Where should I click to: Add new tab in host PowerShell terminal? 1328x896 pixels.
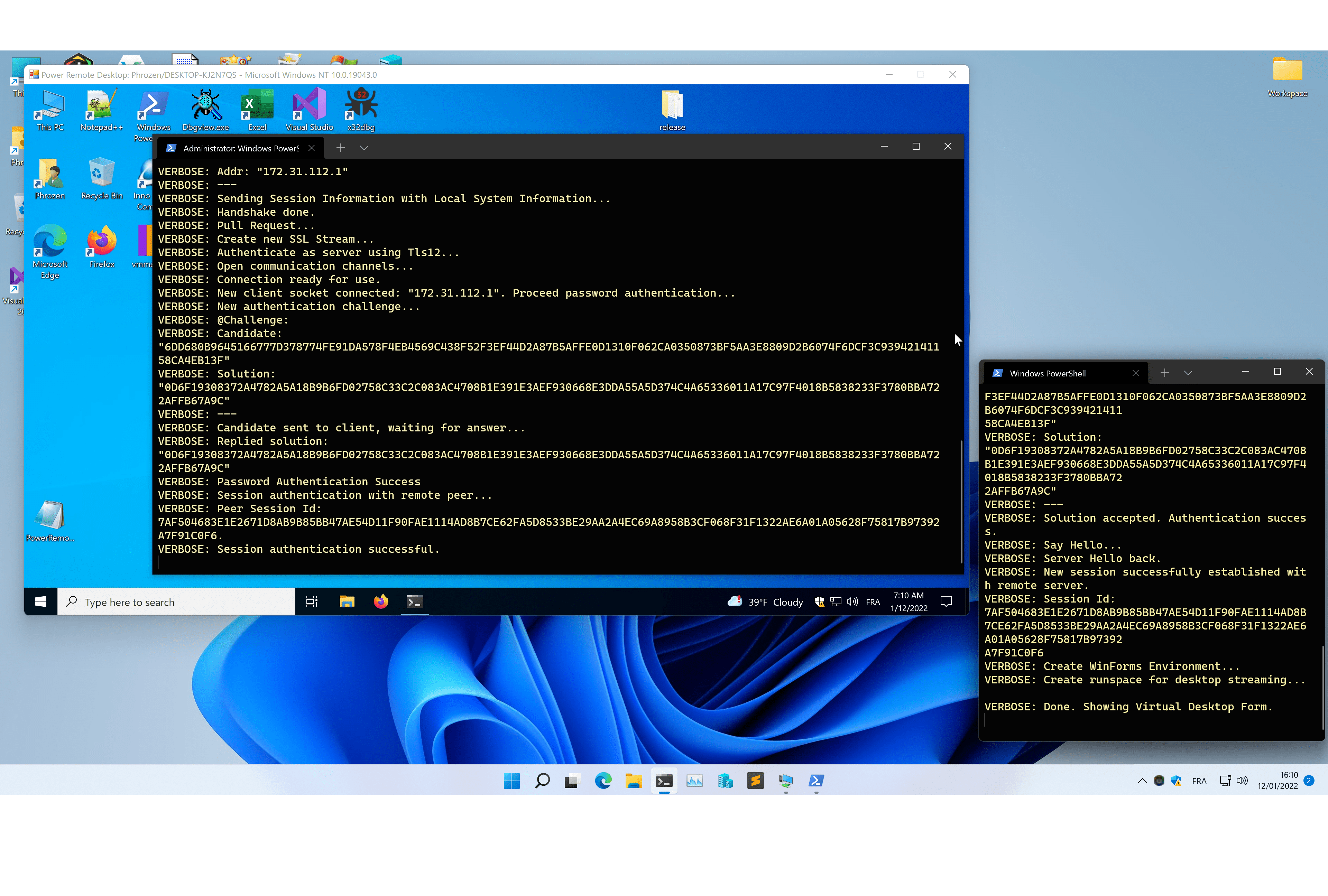tap(1164, 373)
